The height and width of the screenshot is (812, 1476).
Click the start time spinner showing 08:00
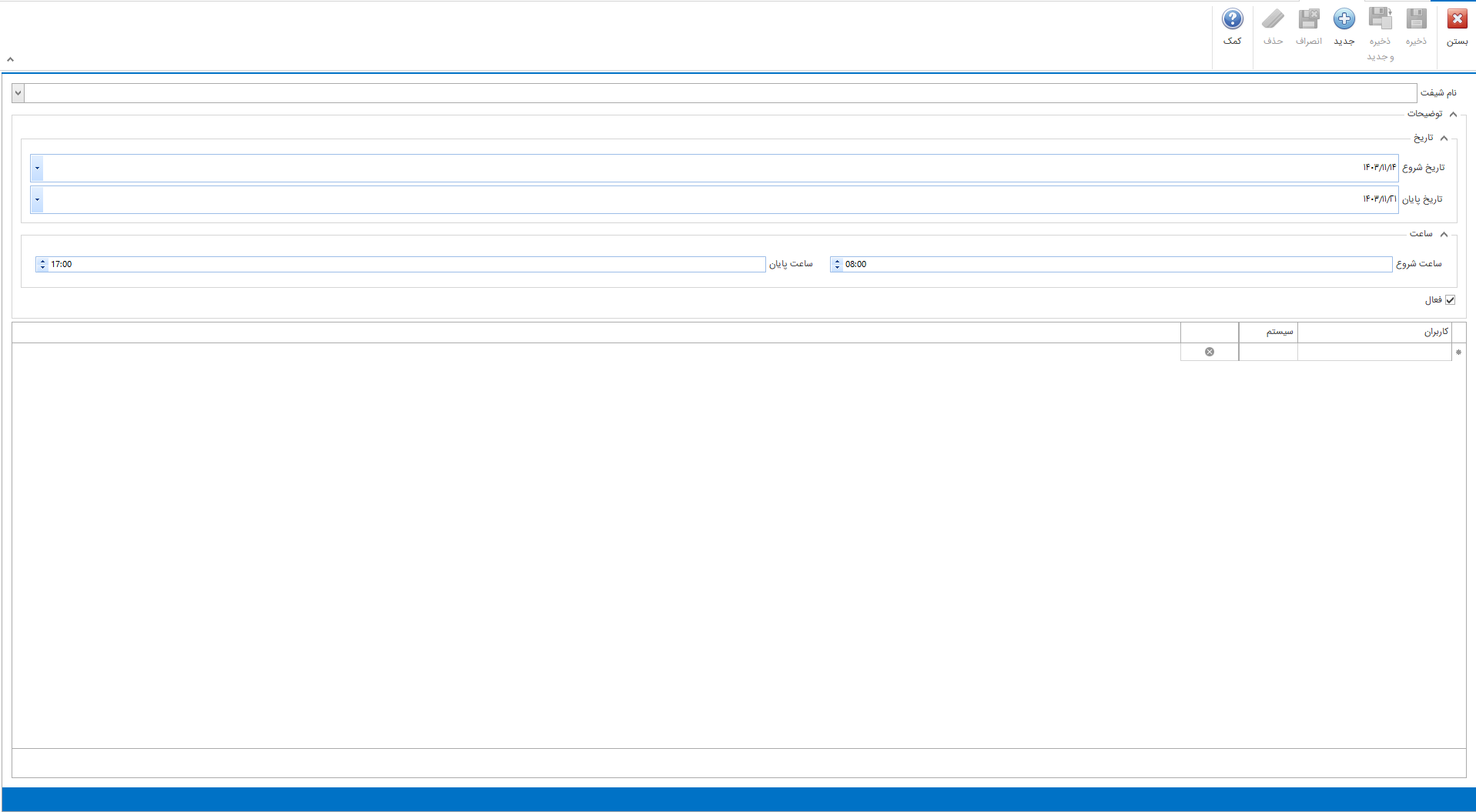(837, 264)
